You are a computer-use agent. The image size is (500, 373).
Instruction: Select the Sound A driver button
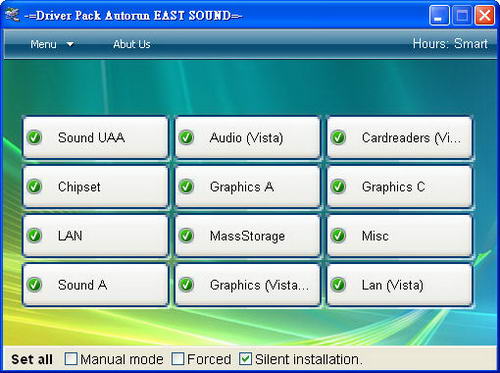pos(95,285)
